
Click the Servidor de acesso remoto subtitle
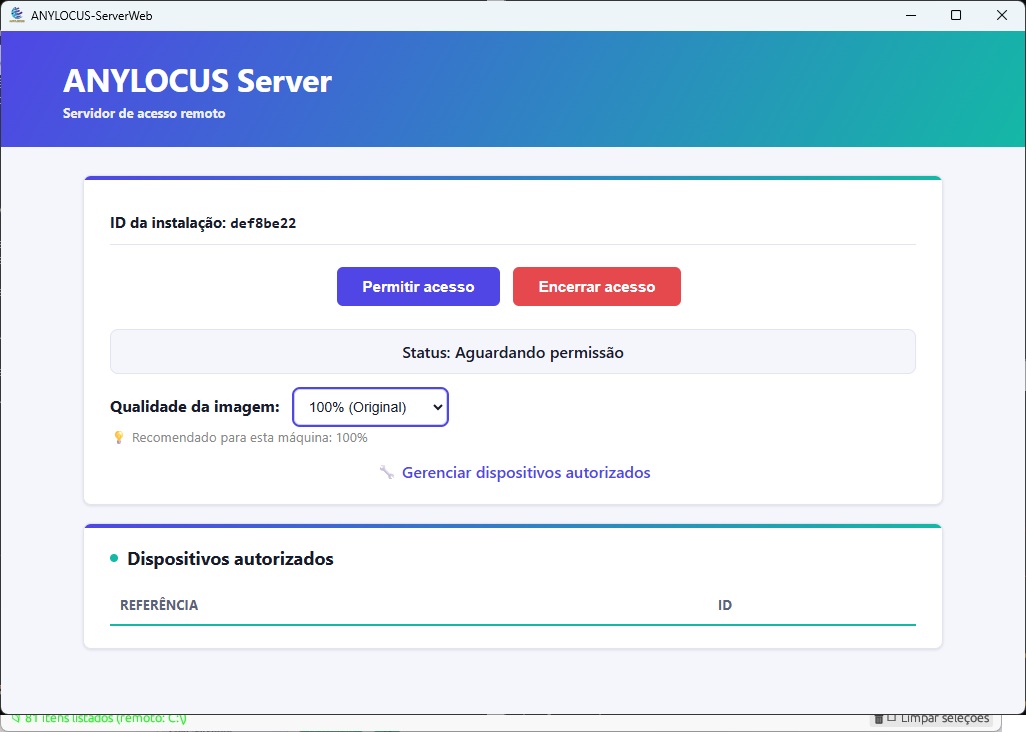click(144, 114)
